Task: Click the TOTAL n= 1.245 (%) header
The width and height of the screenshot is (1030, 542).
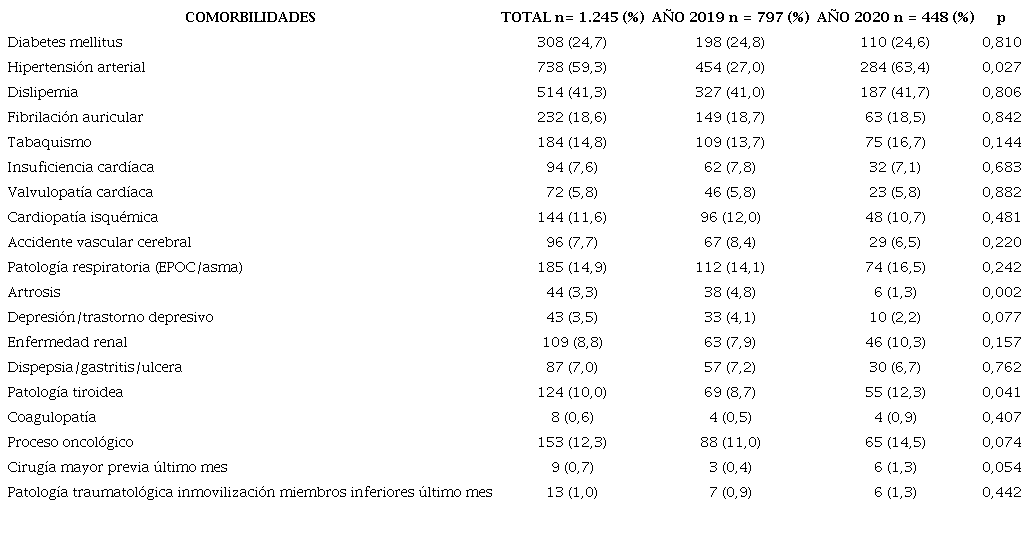Action: [x=572, y=17]
